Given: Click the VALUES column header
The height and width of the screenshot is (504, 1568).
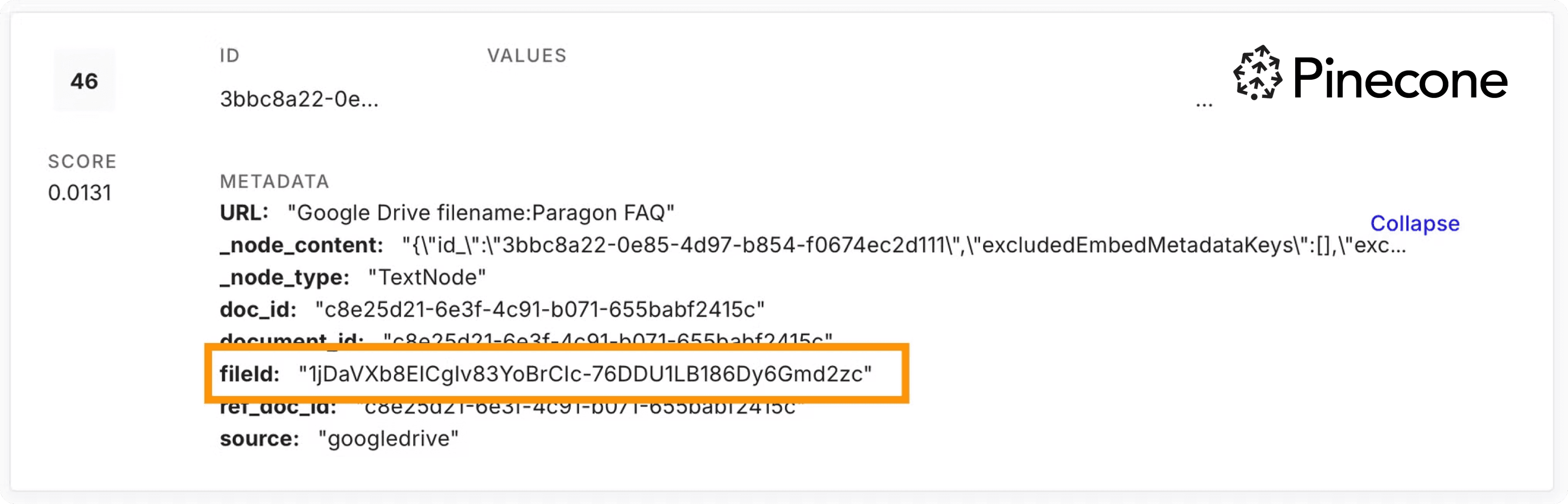Looking at the screenshot, I should pos(526,56).
